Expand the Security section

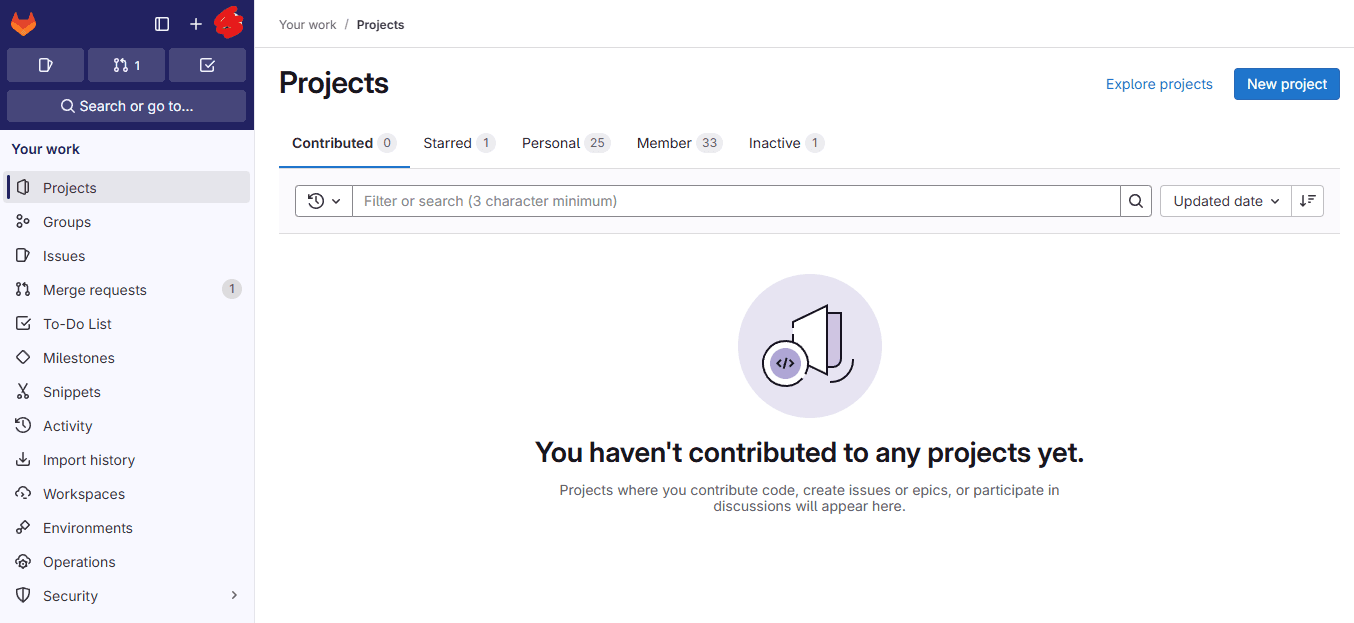70,595
